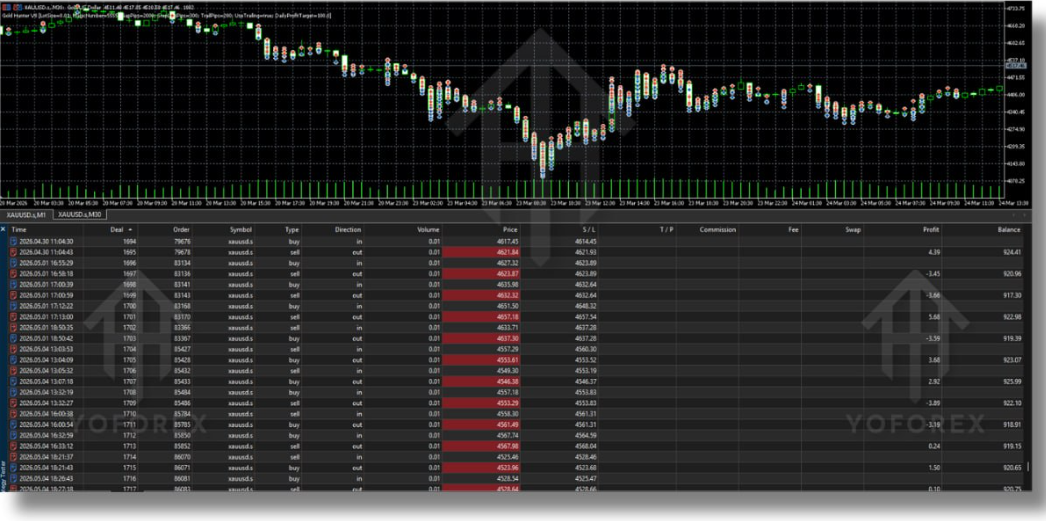Click the buy icon of deal 1696

(13, 263)
